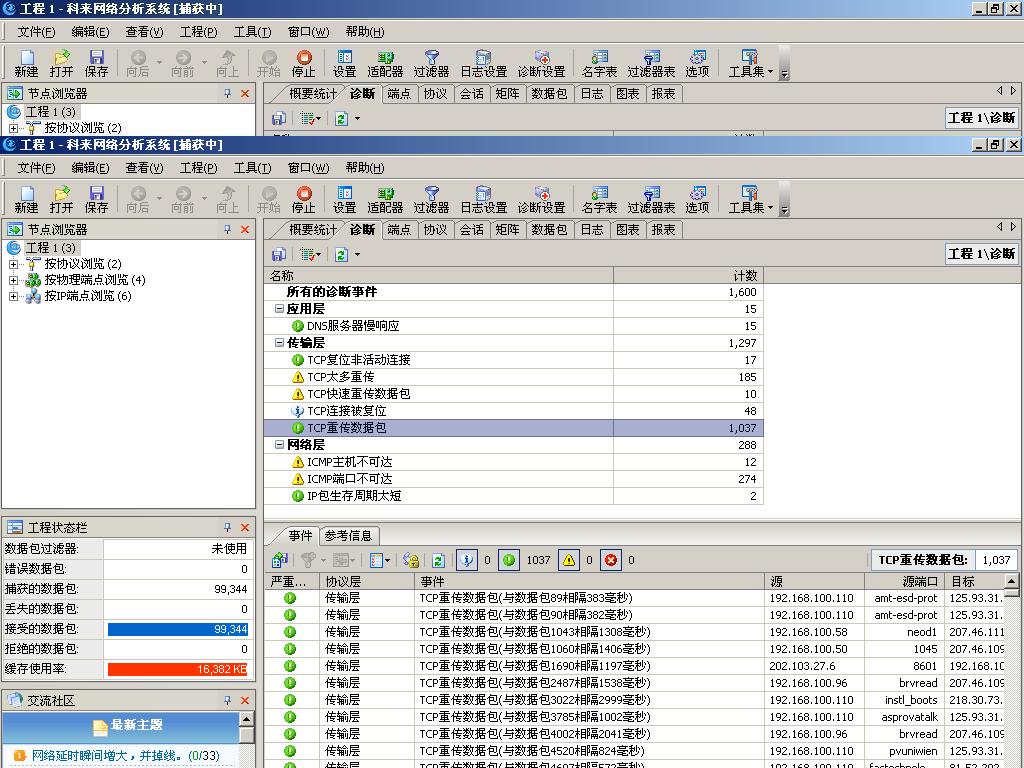
Task: Toggle the red error severity filter
Action: pyautogui.click(x=611, y=560)
